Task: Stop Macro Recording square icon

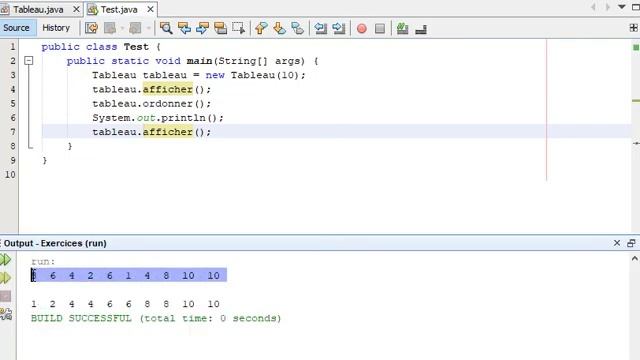Action: (x=380, y=29)
